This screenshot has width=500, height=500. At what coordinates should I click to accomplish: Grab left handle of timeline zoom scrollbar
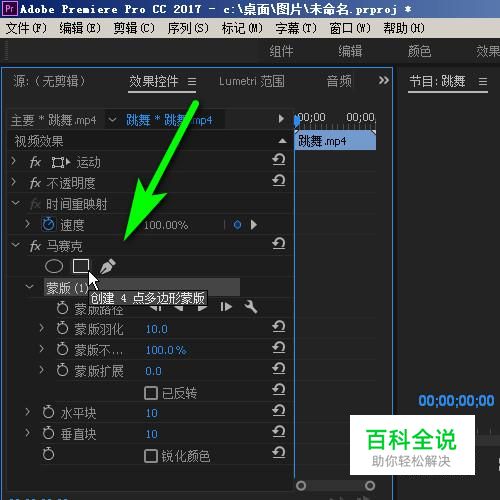(301, 486)
